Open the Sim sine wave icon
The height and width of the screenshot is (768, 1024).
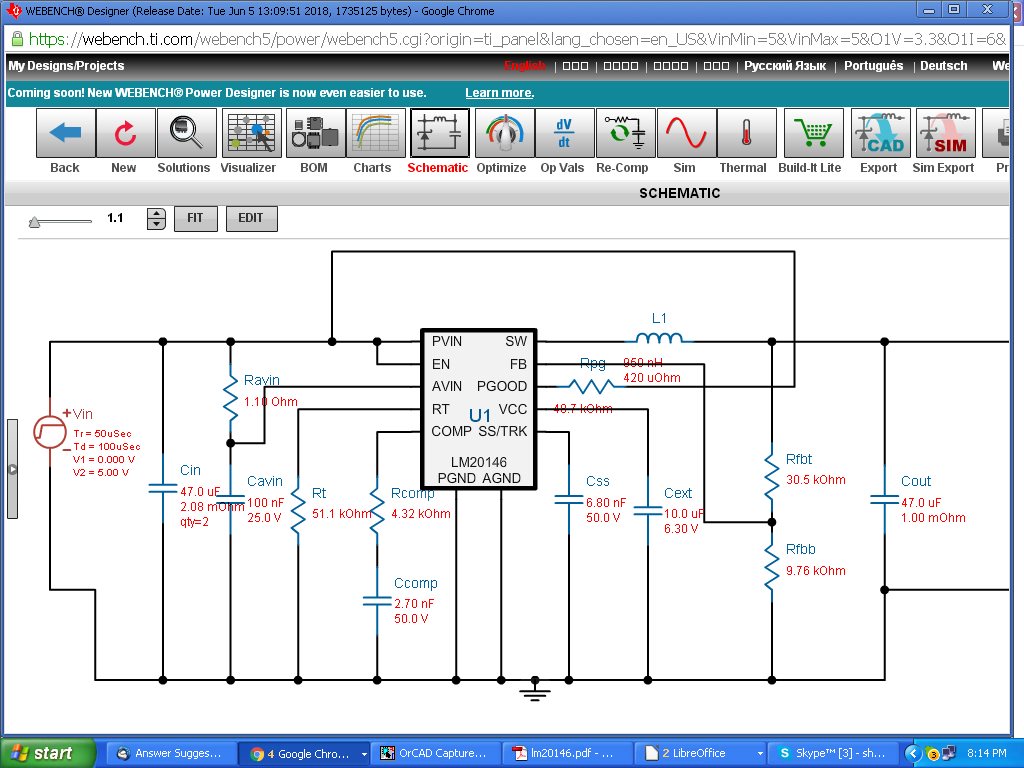click(686, 133)
